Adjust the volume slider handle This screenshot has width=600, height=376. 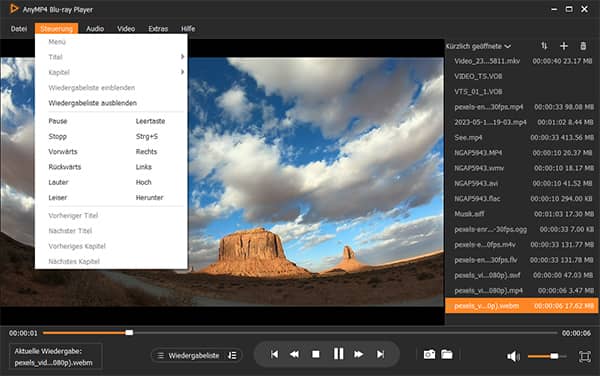[x=554, y=356]
